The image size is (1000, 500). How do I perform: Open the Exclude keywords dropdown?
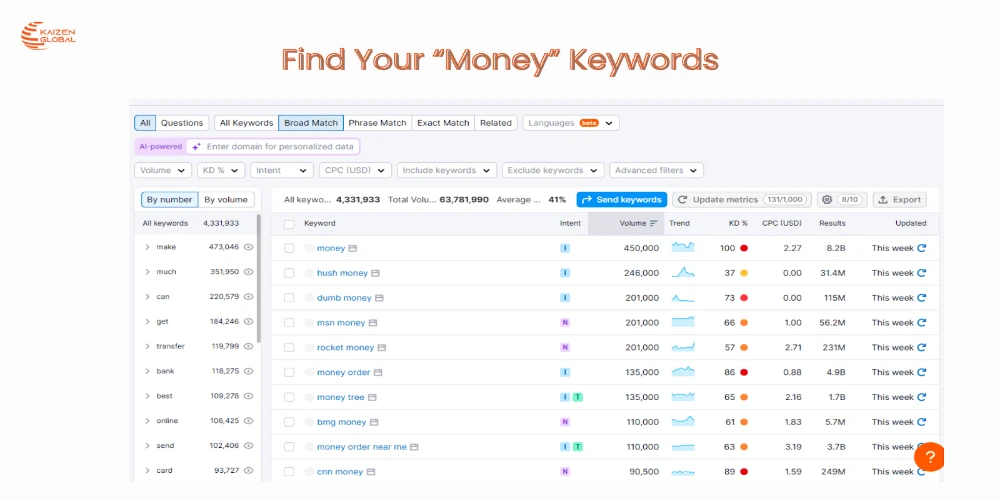(x=553, y=170)
